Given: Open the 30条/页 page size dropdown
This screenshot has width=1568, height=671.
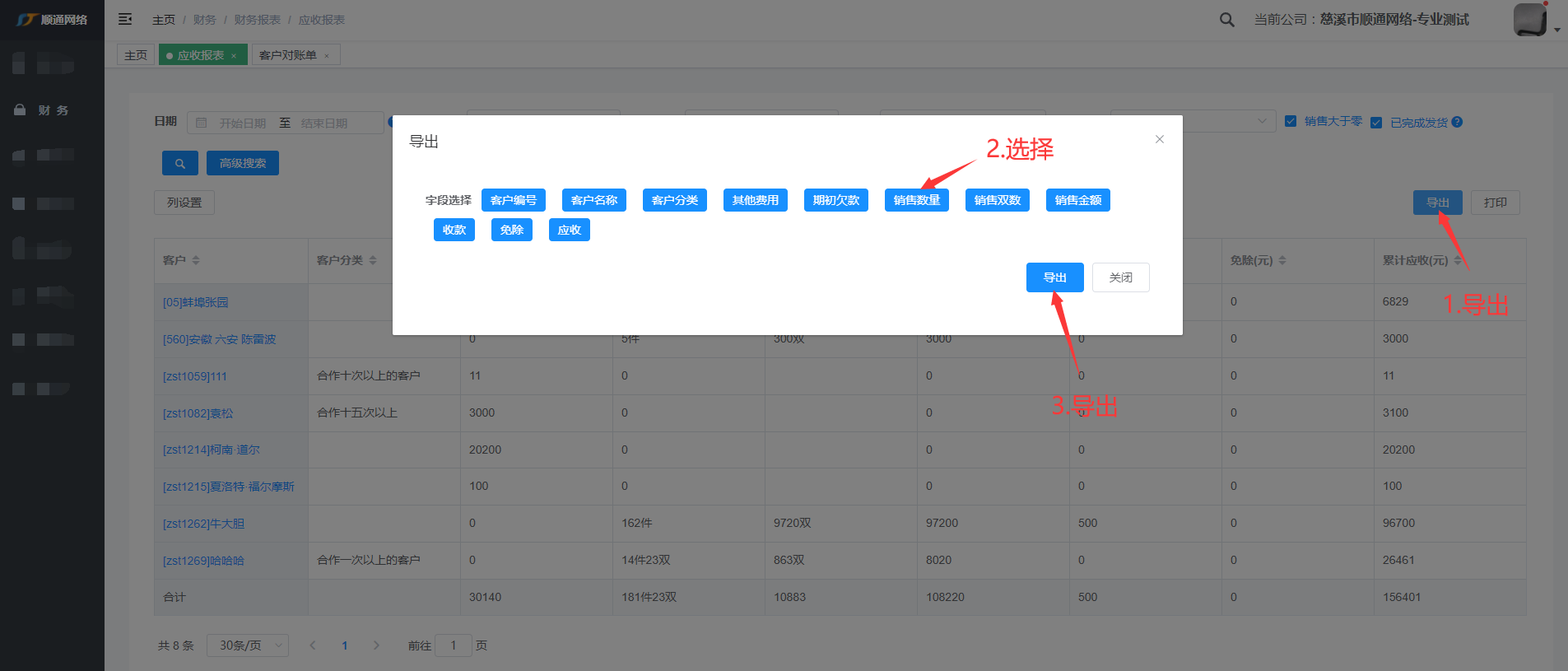Looking at the screenshot, I should click(247, 645).
